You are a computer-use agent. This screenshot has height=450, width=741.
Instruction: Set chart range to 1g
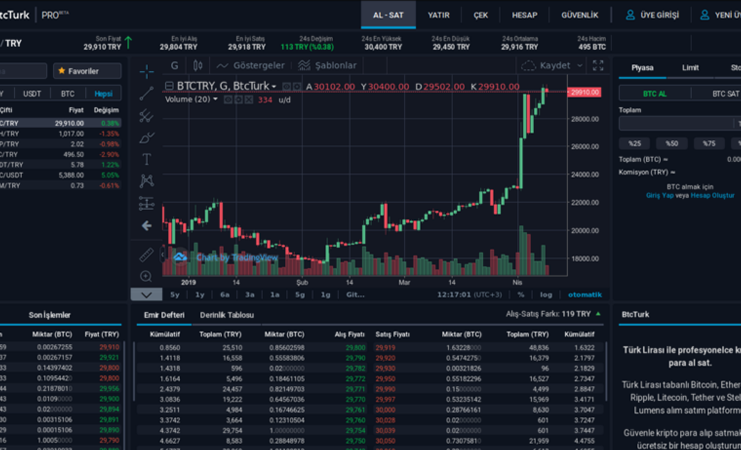(326, 294)
